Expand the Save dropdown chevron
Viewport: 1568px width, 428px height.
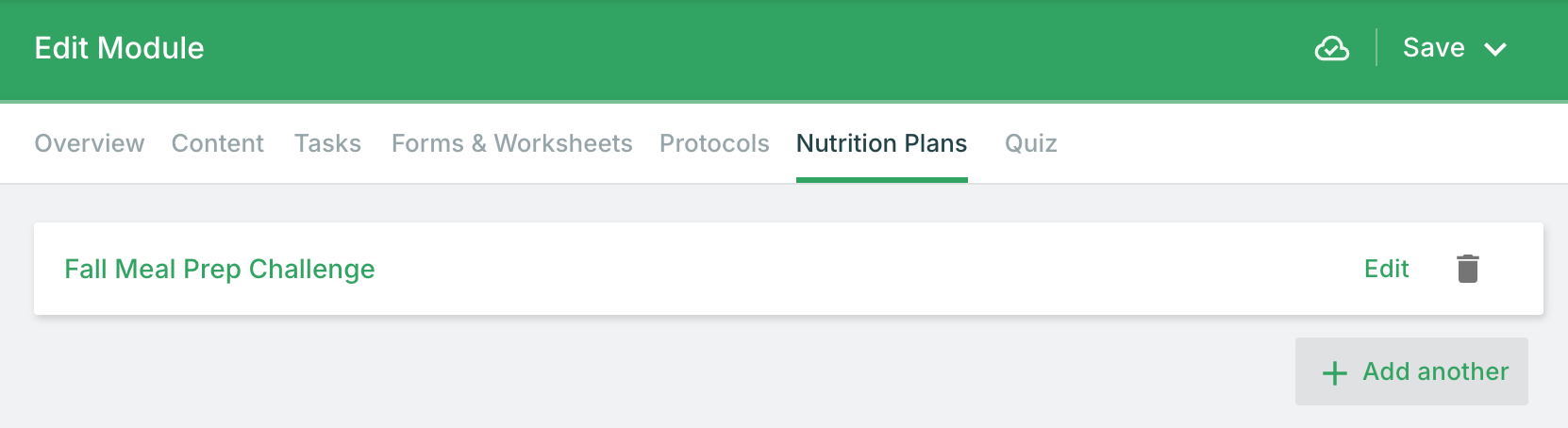(x=1495, y=49)
